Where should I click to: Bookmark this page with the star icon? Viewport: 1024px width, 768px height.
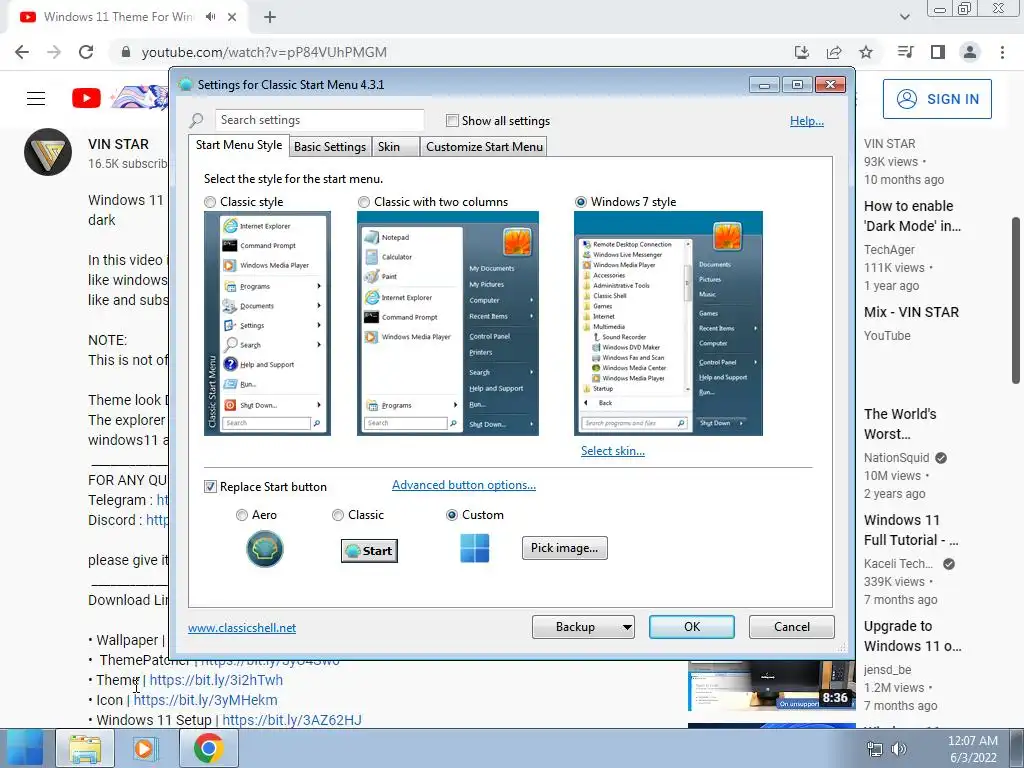[x=866, y=52]
